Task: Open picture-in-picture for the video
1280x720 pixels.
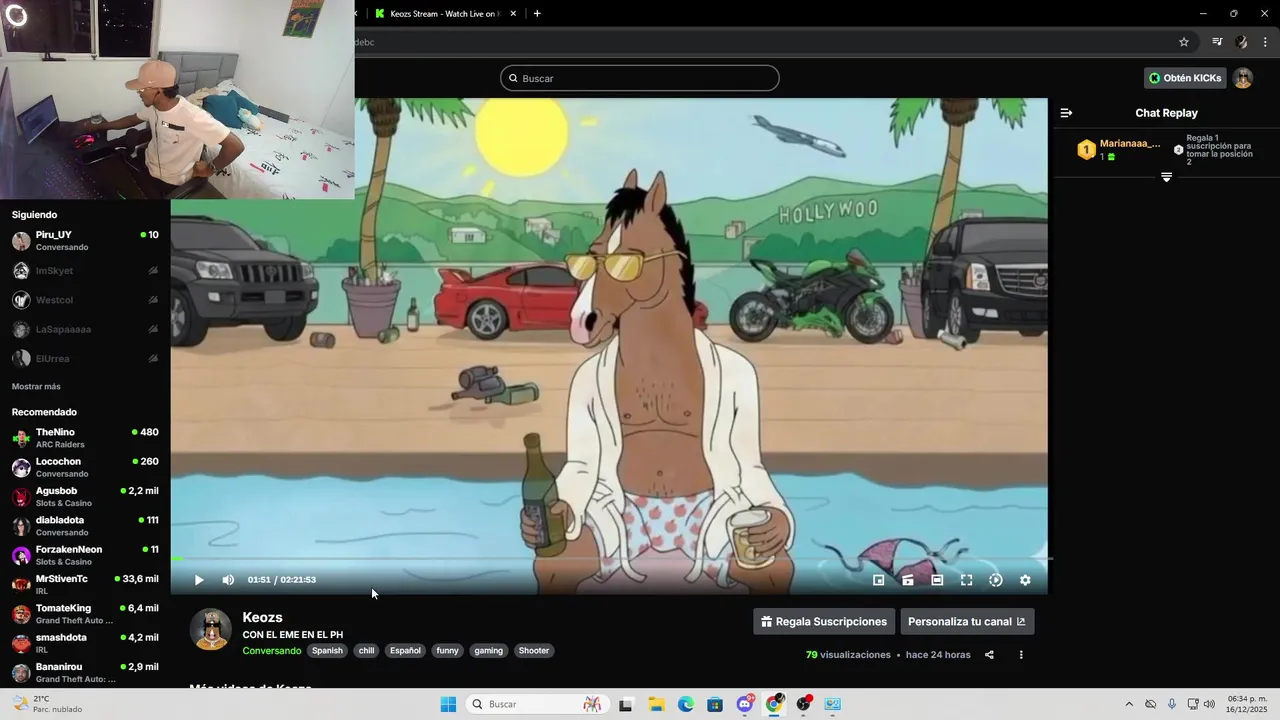Action: click(879, 580)
